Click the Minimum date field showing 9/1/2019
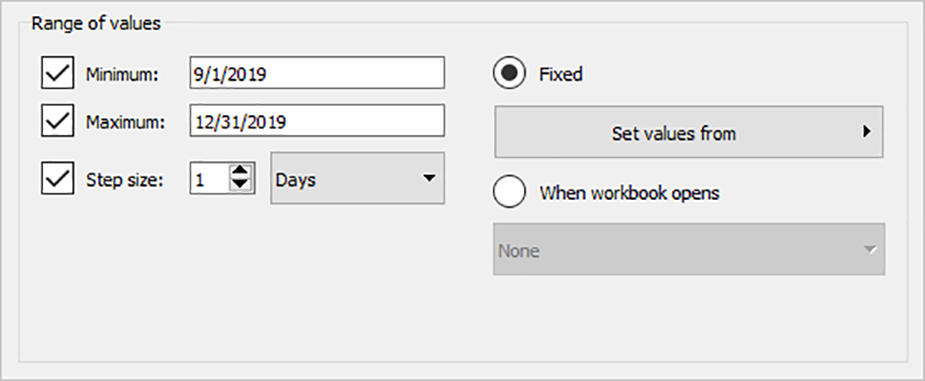925x381 pixels. pos(317,73)
